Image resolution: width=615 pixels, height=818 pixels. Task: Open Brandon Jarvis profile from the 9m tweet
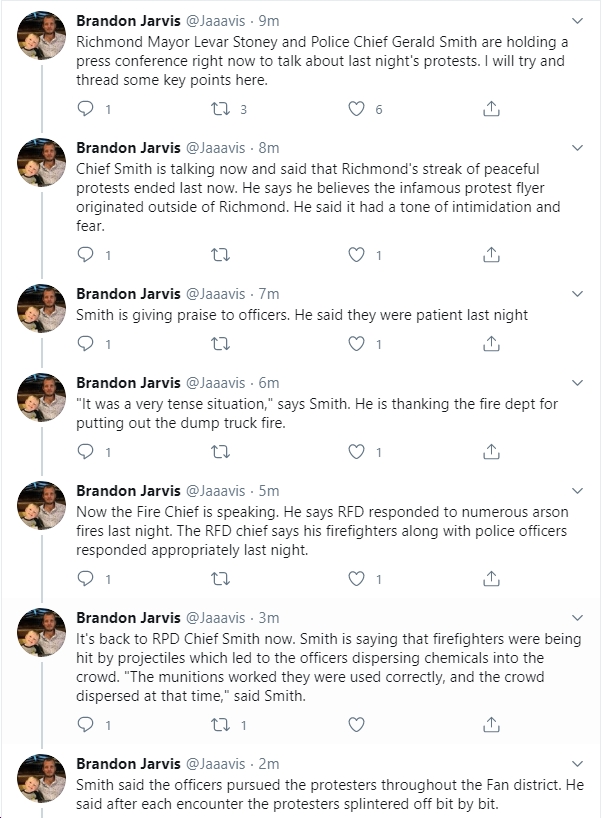(128, 21)
